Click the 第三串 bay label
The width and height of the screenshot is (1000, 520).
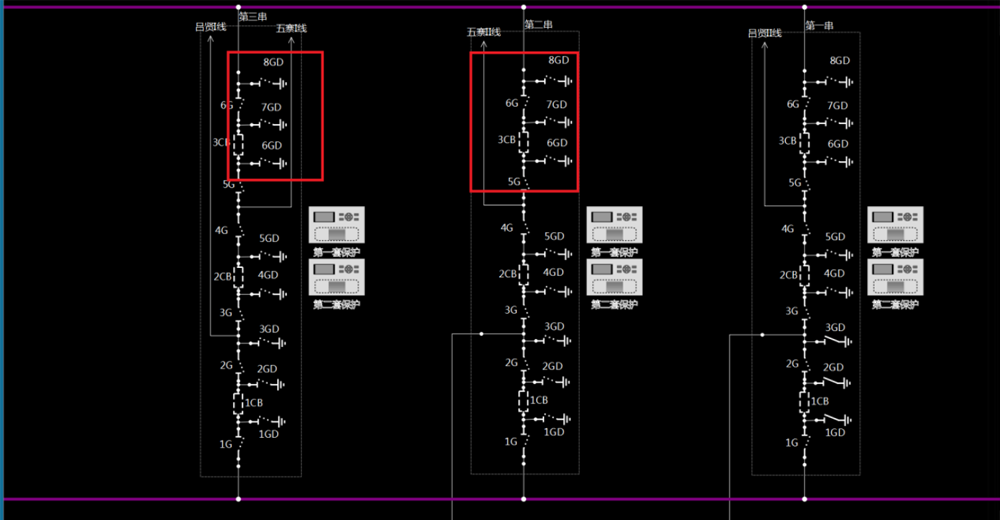click(253, 17)
